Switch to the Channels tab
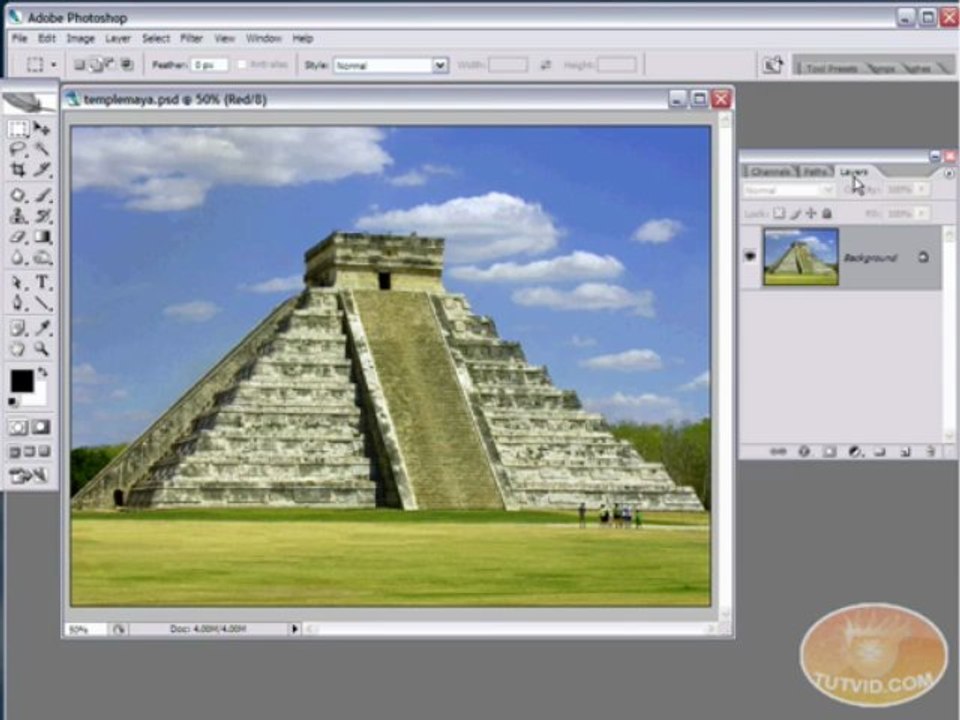This screenshot has width=960, height=720. click(770, 171)
